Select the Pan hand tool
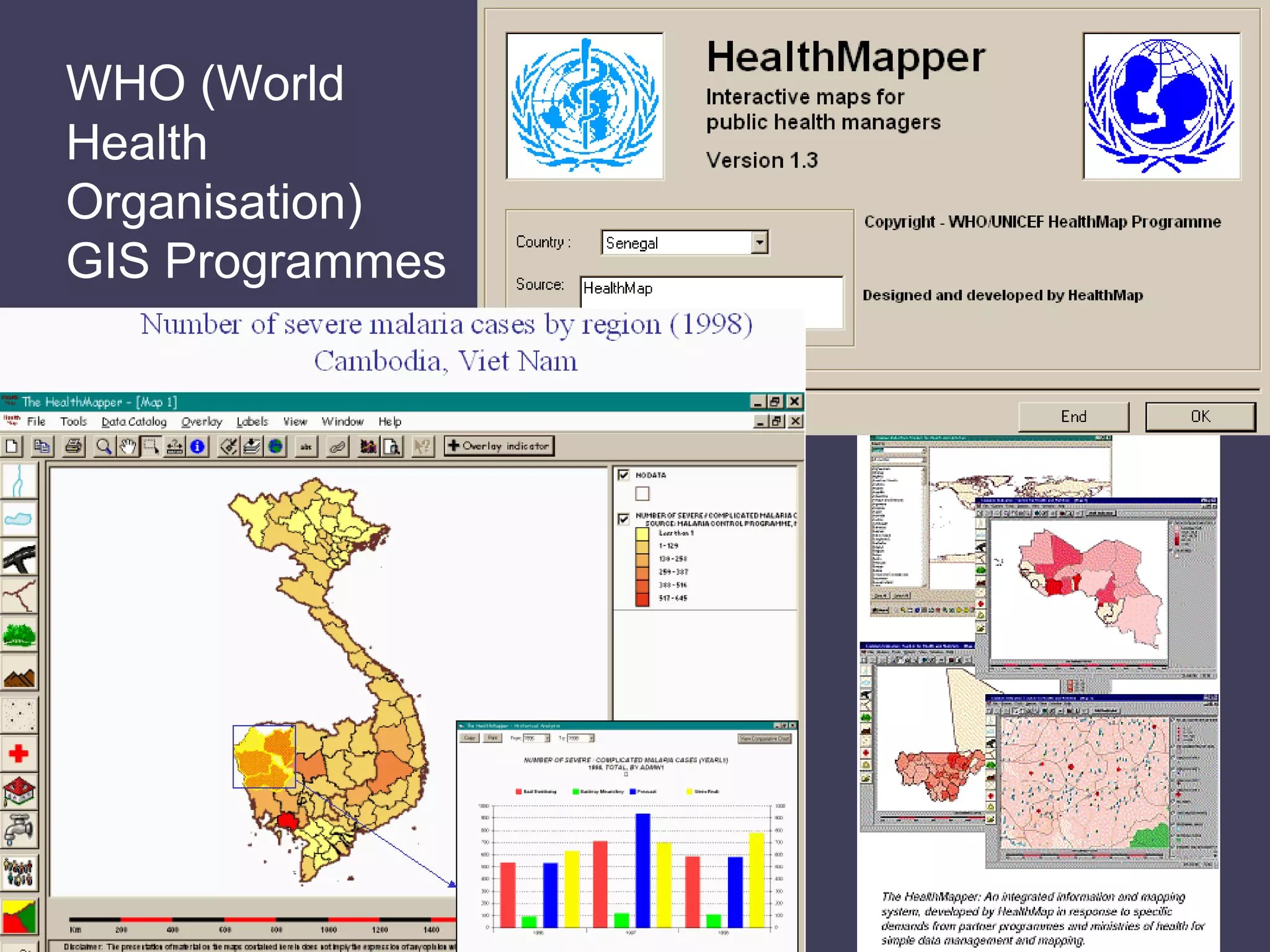The height and width of the screenshot is (952, 1270). [128, 446]
